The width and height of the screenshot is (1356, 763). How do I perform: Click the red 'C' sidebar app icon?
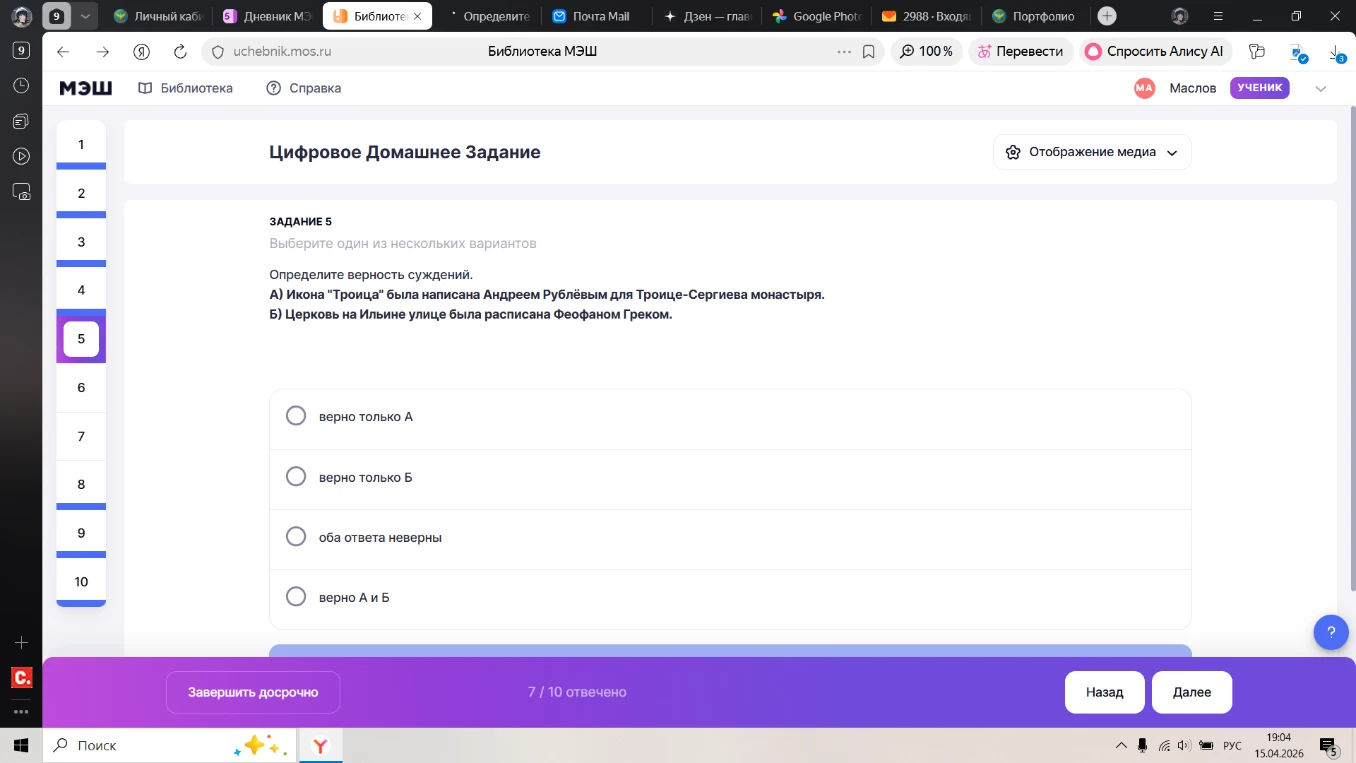[x=21, y=678]
